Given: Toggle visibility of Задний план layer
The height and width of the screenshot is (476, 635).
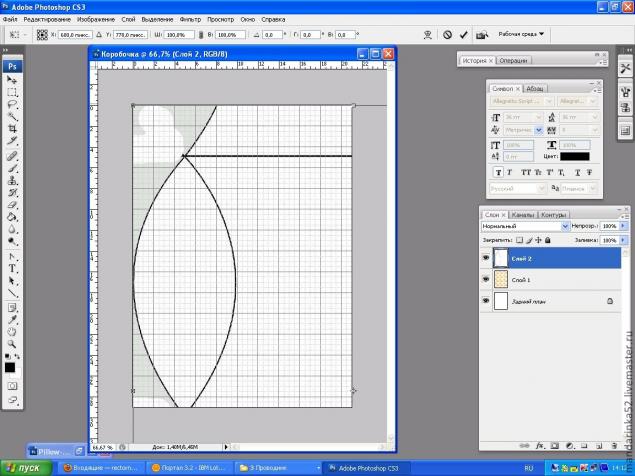Looking at the screenshot, I should click(x=487, y=300).
